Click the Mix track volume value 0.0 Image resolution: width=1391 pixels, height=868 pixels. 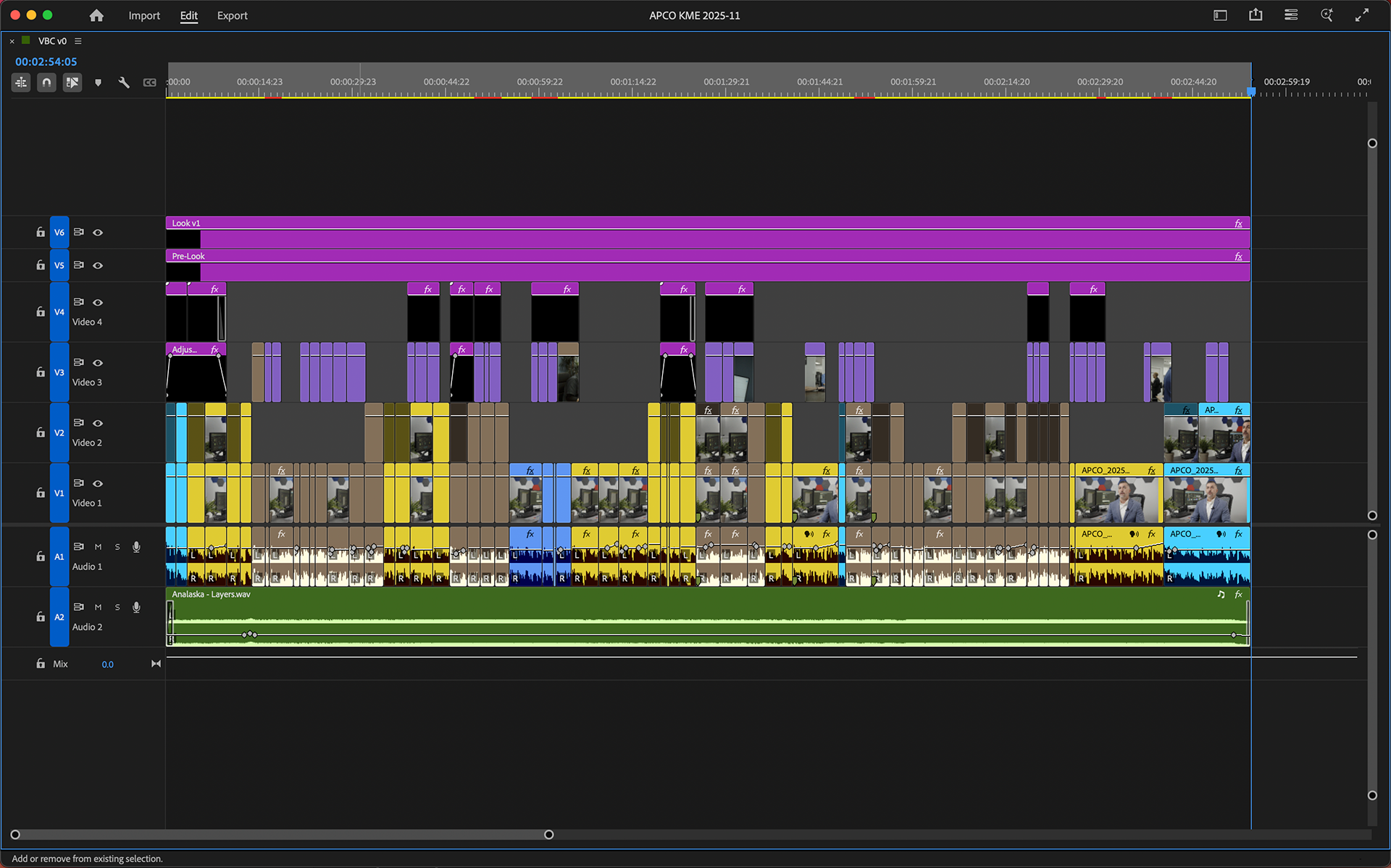pyautogui.click(x=107, y=664)
